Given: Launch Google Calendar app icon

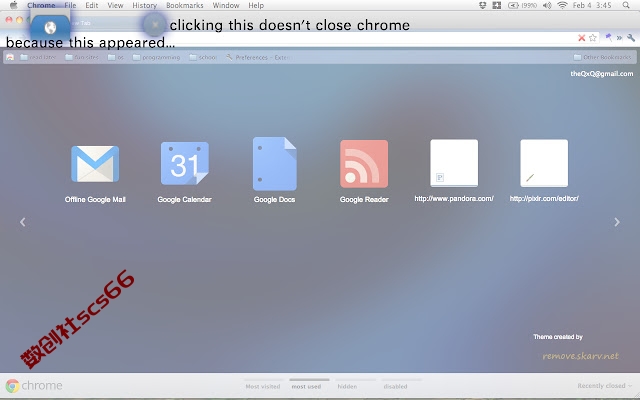Looking at the screenshot, I should click(x=184, y=163).
